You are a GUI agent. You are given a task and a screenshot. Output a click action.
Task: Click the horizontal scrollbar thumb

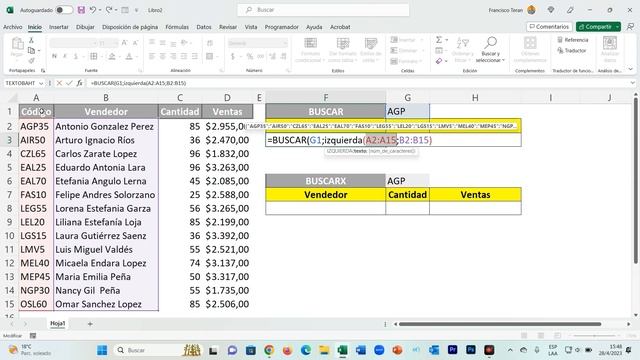click(500, 324)
